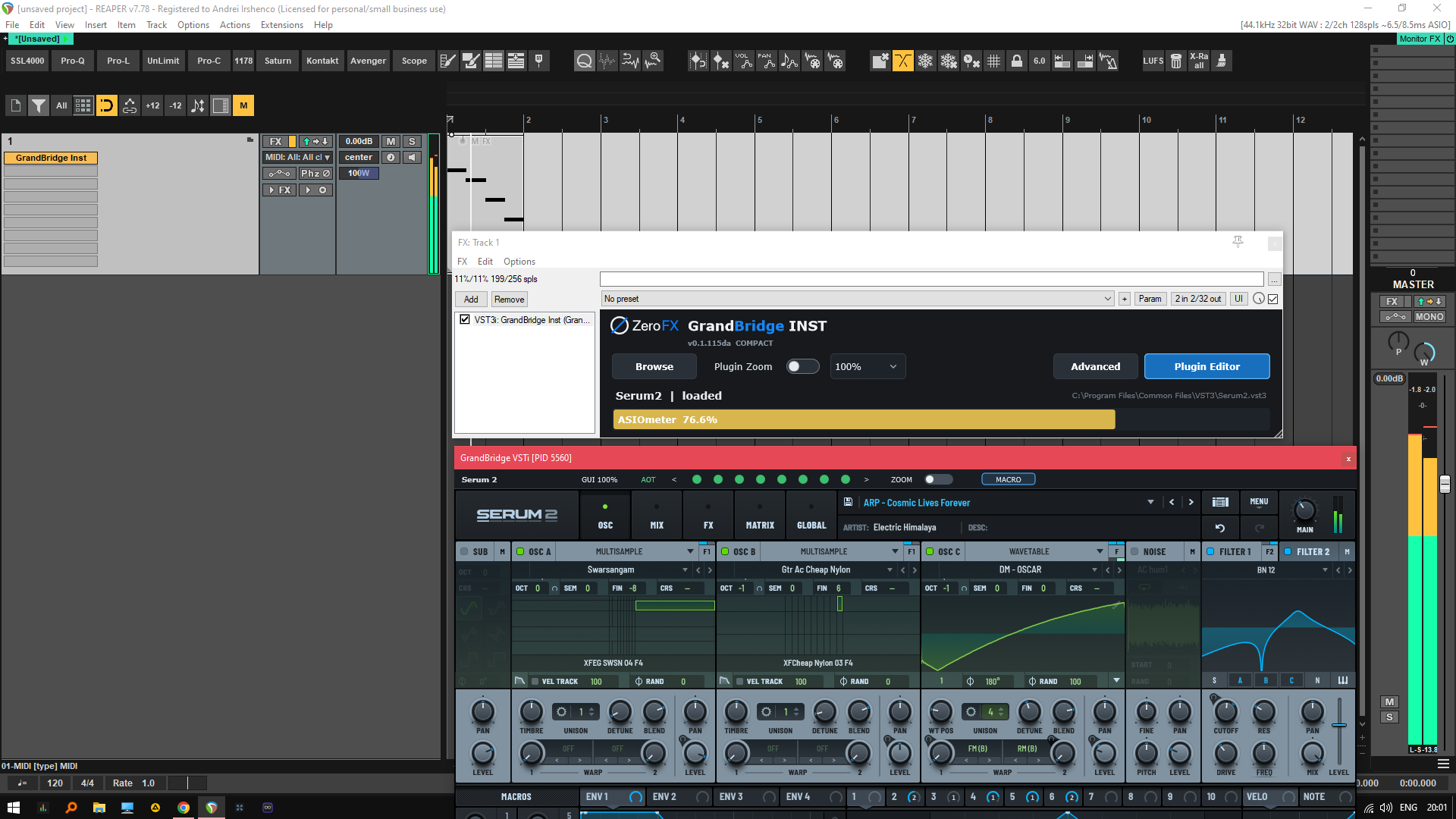The image size is (1456, 819).
Task: Click the master volume fader handle
Action: click(x=1445, y=485)
